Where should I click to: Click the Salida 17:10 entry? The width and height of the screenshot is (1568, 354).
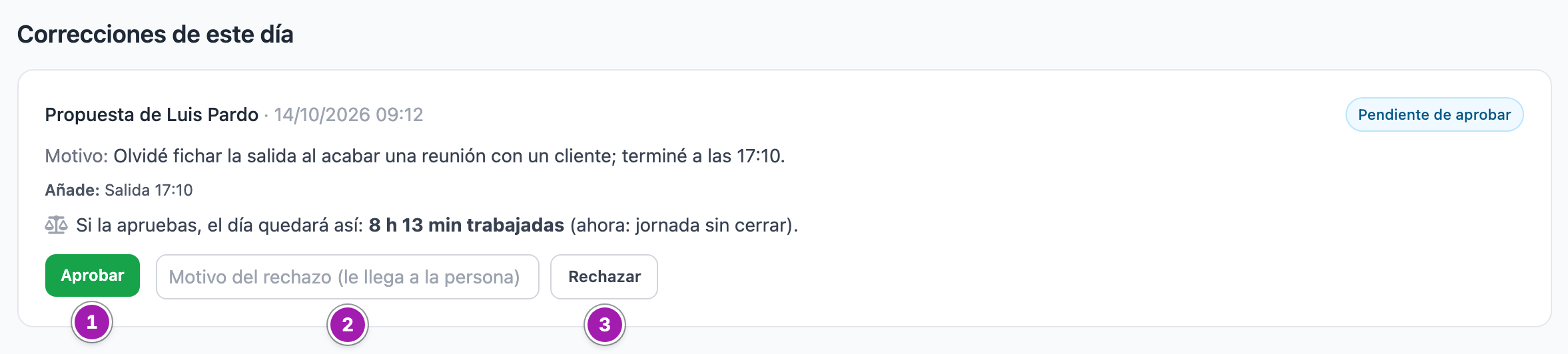pos(149,190)
